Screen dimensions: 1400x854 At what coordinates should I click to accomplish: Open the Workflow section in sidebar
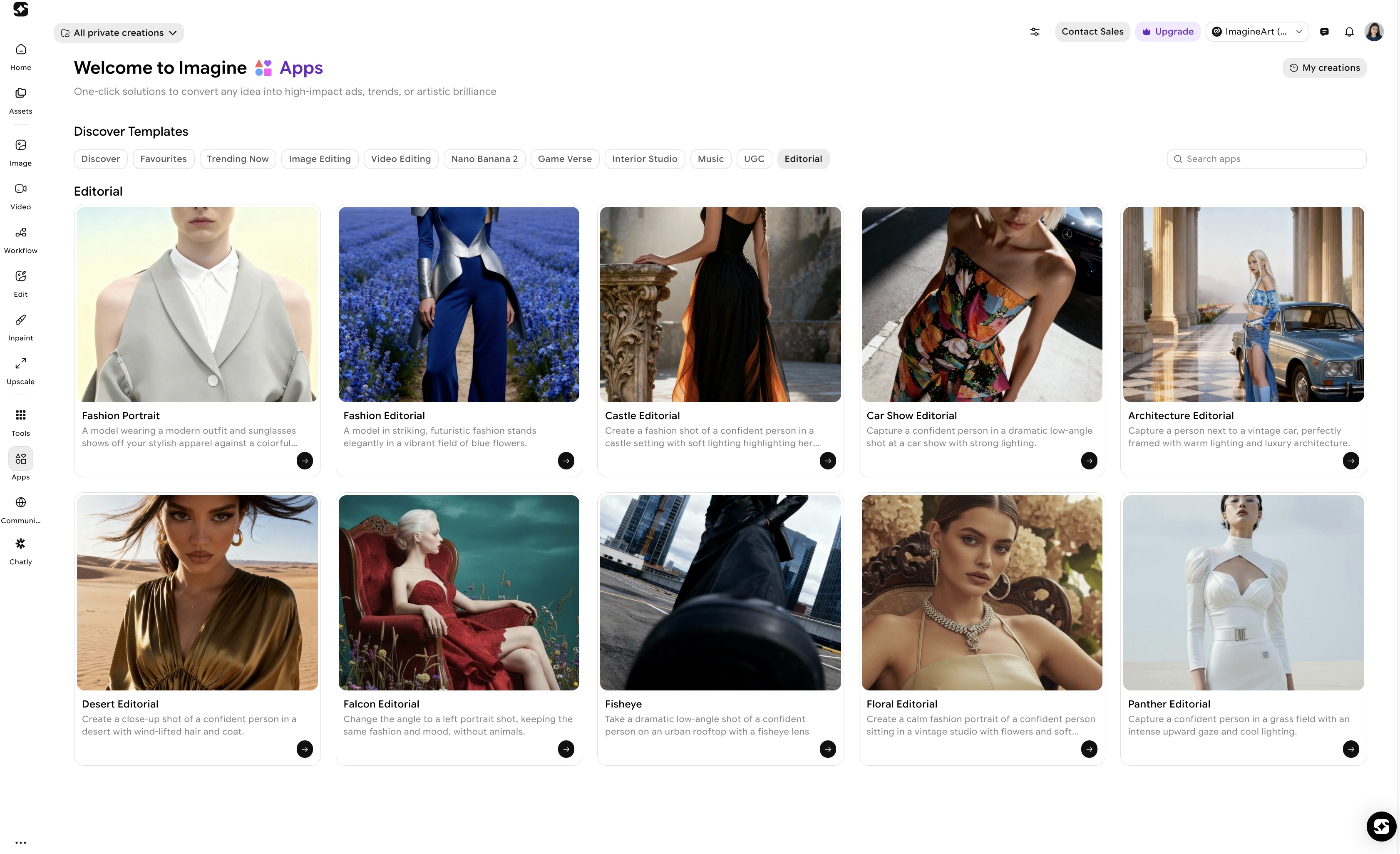pyautogui.click(x=20, y=239)
